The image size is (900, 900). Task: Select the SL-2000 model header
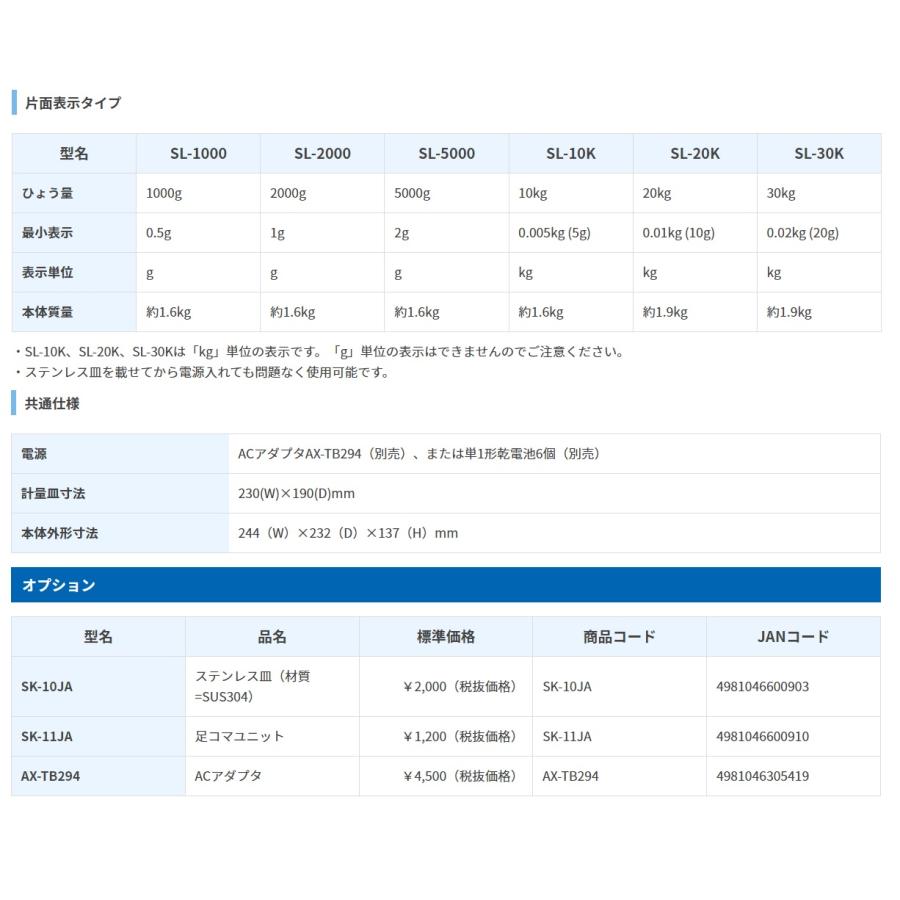pos(322,154)
